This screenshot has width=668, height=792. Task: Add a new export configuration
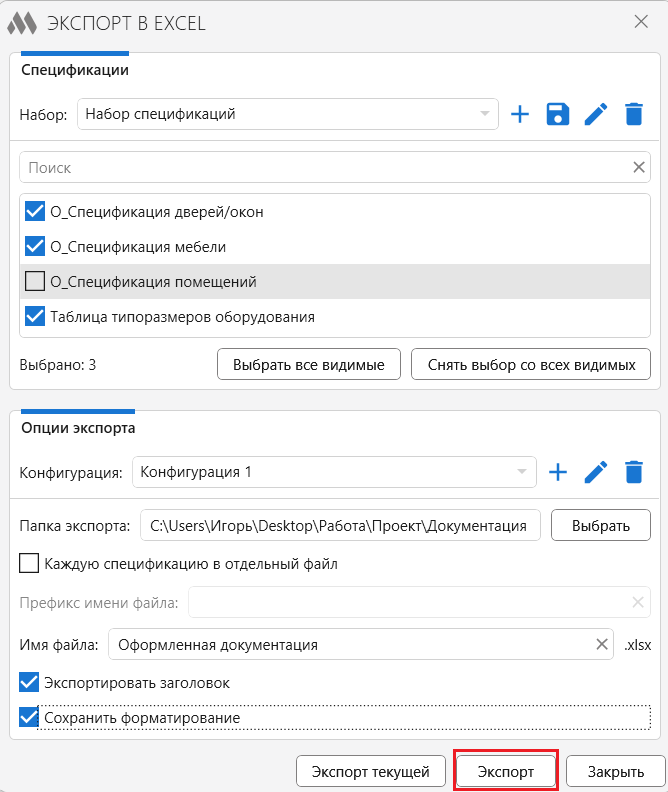pos(558,472)
